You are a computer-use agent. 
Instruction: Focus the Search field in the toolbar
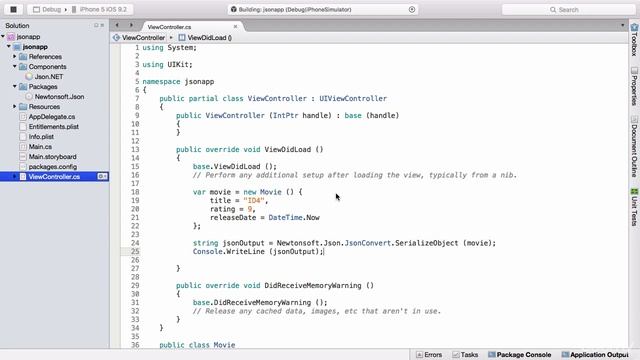tap(568, 9)
